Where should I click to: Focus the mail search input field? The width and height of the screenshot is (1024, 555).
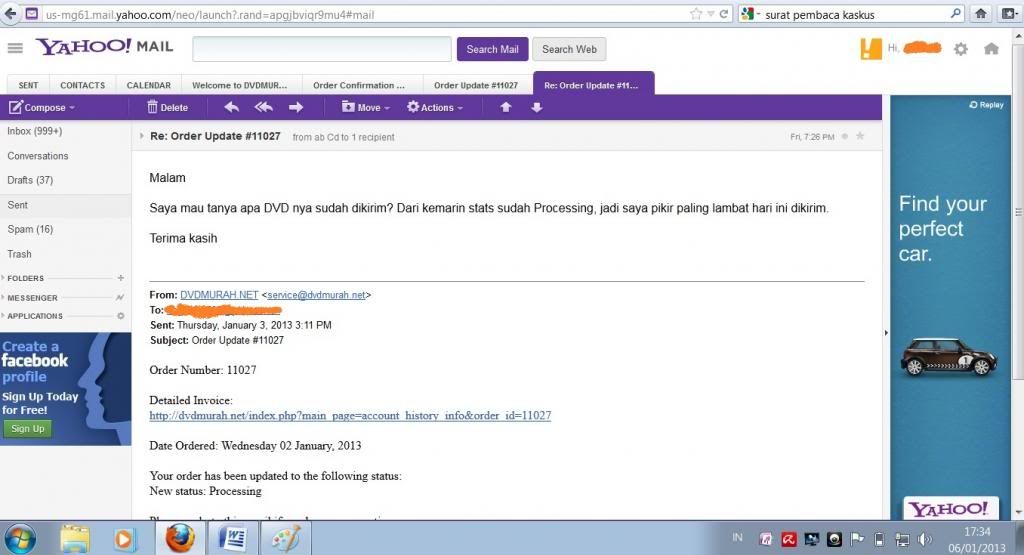pyautogui.click(x=322, y=49)
